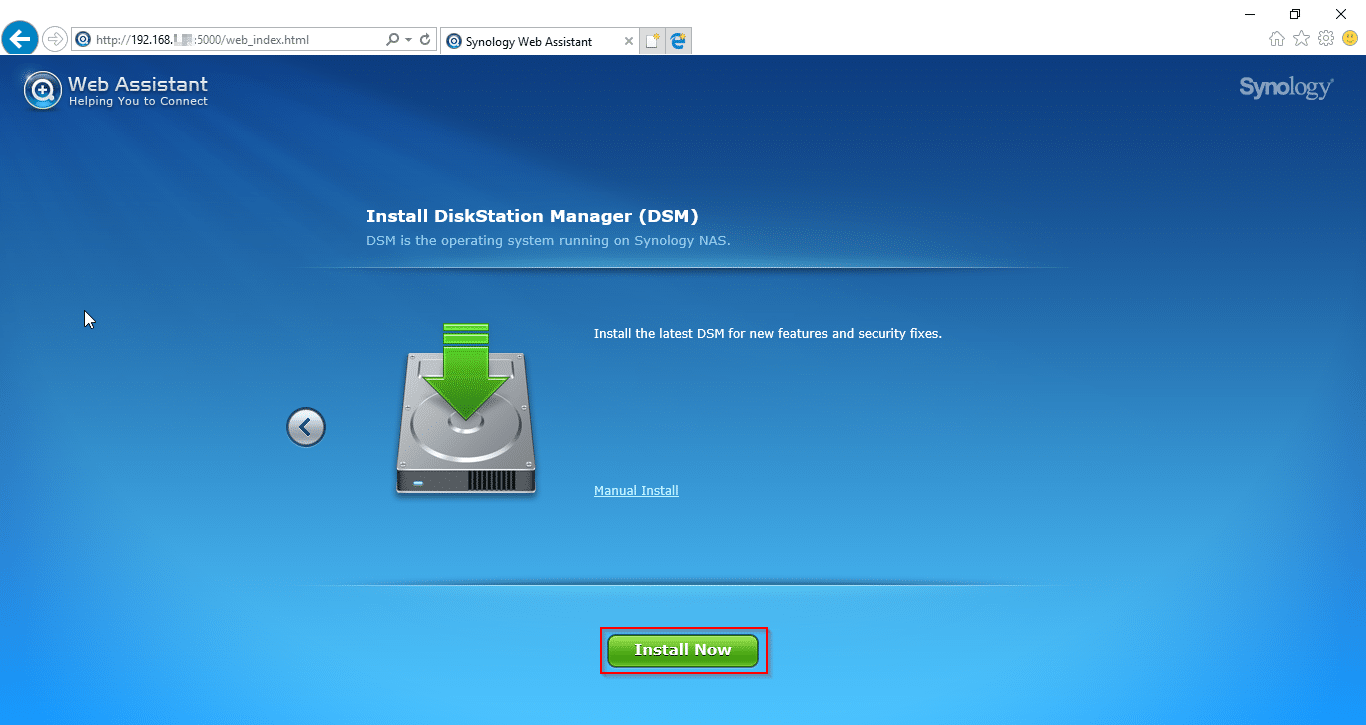Click the search magnifier in address bar
This screenshot has width=1366, height=725.
pos(393,40)
